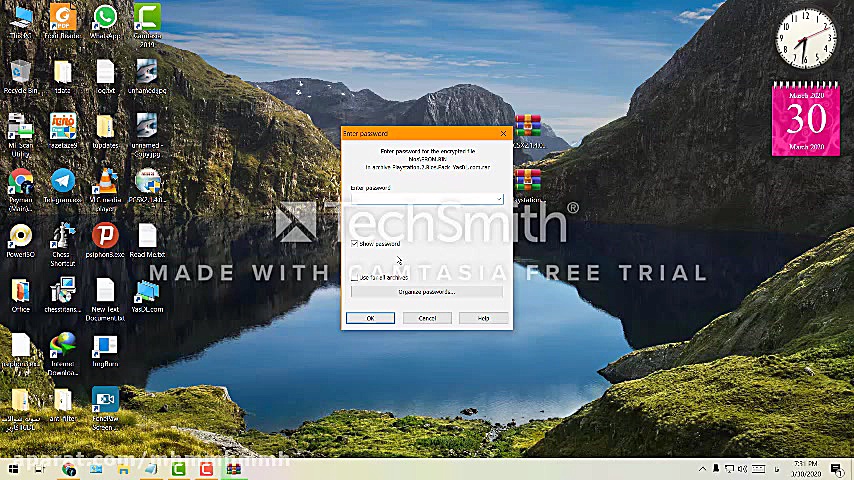This screenshot has width=854, height=480.
Task: Open WhatsApp desktop shortcut
Action: (x=105, y=22)
